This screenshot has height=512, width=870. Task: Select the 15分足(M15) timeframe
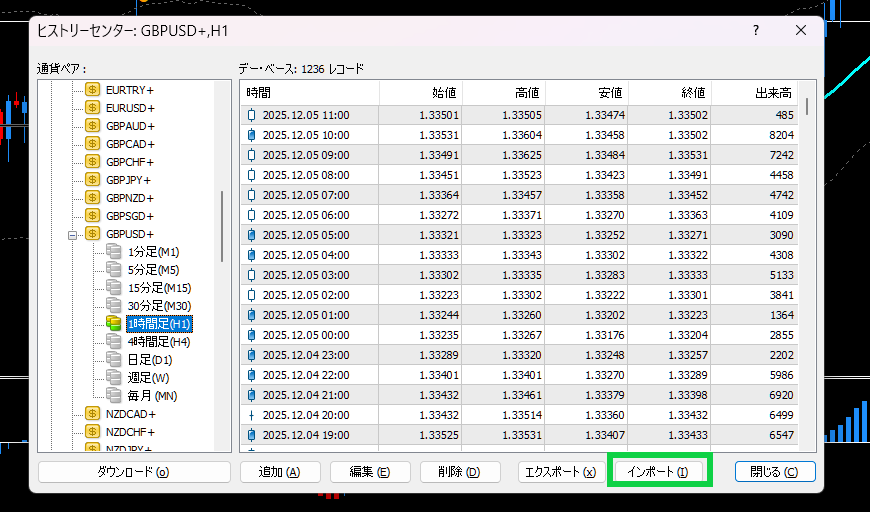(159, 288)
